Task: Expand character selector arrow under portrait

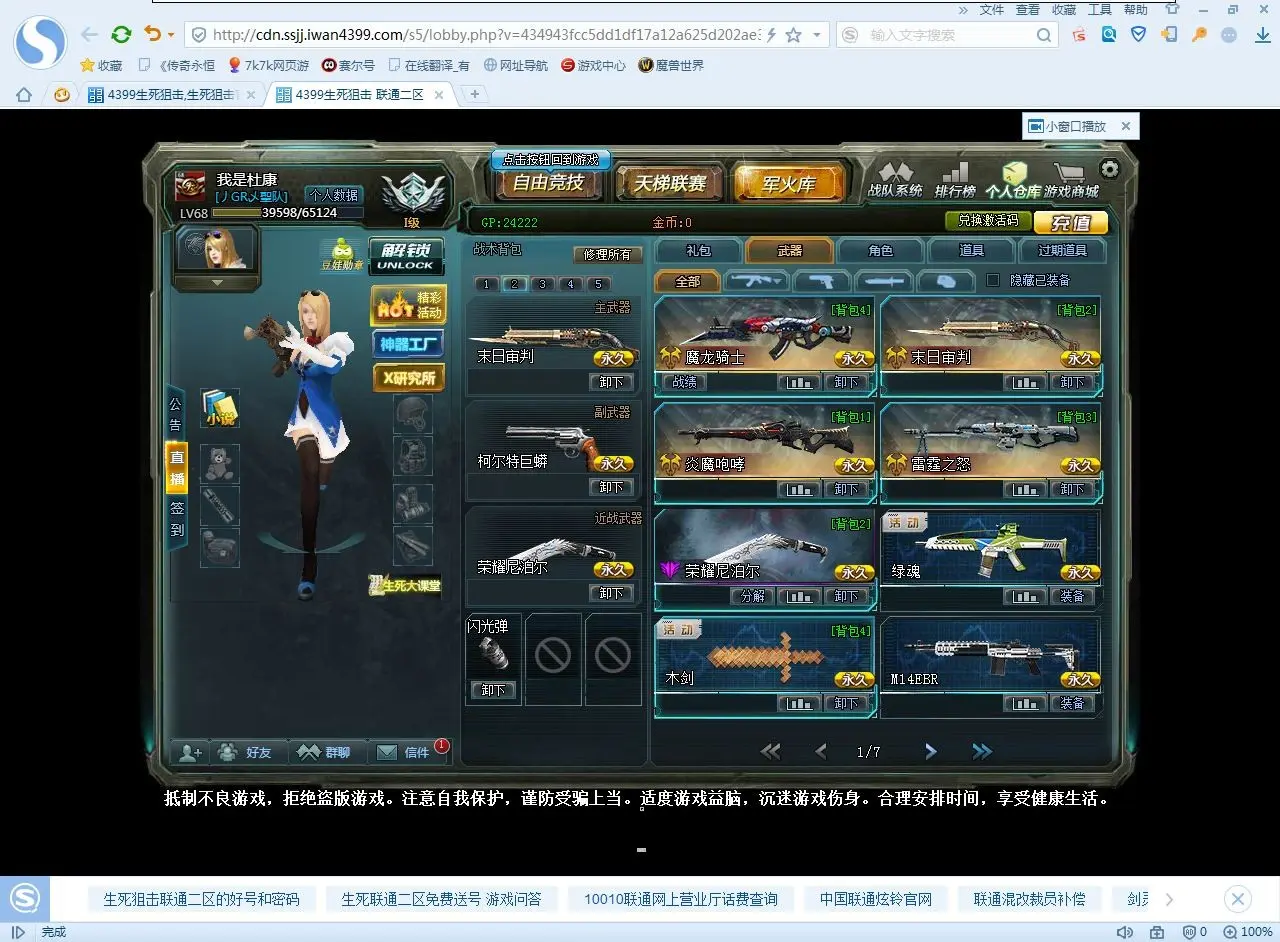Action: [x=217, y=283]
